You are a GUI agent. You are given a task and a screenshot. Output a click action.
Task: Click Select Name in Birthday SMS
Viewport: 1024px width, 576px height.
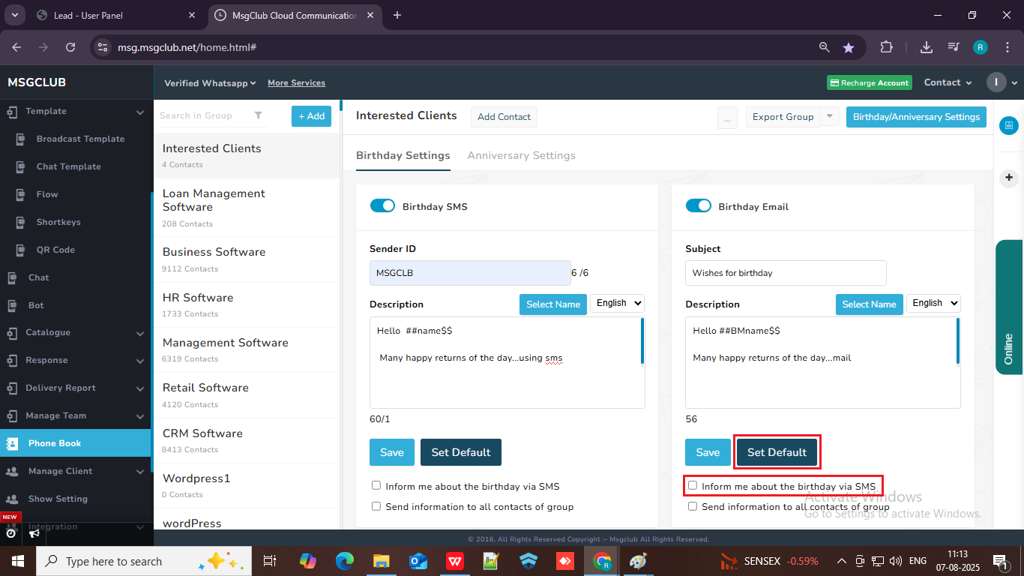click(552, 304)
